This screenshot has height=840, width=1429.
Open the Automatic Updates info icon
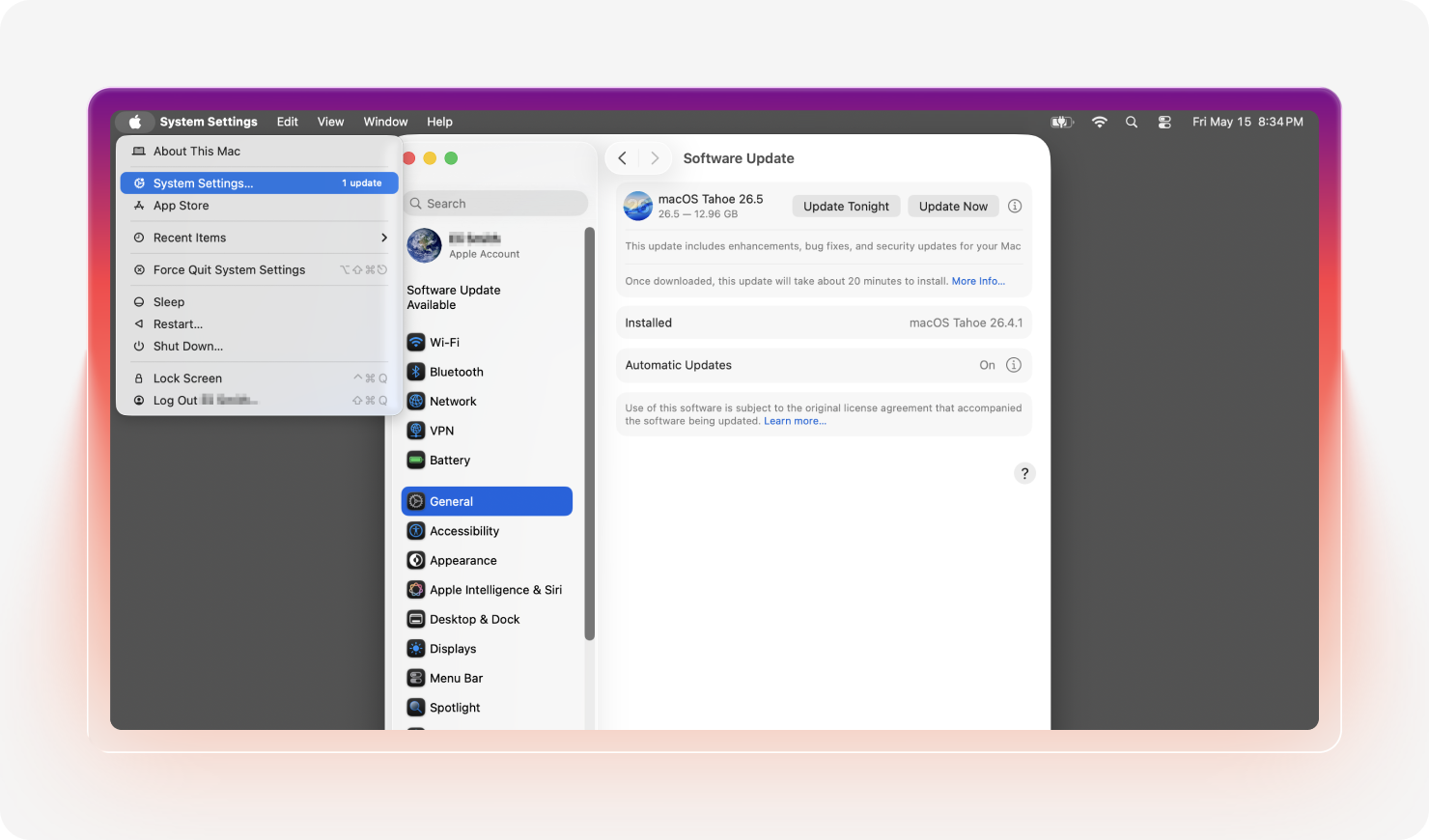[x=1014, y=365]
